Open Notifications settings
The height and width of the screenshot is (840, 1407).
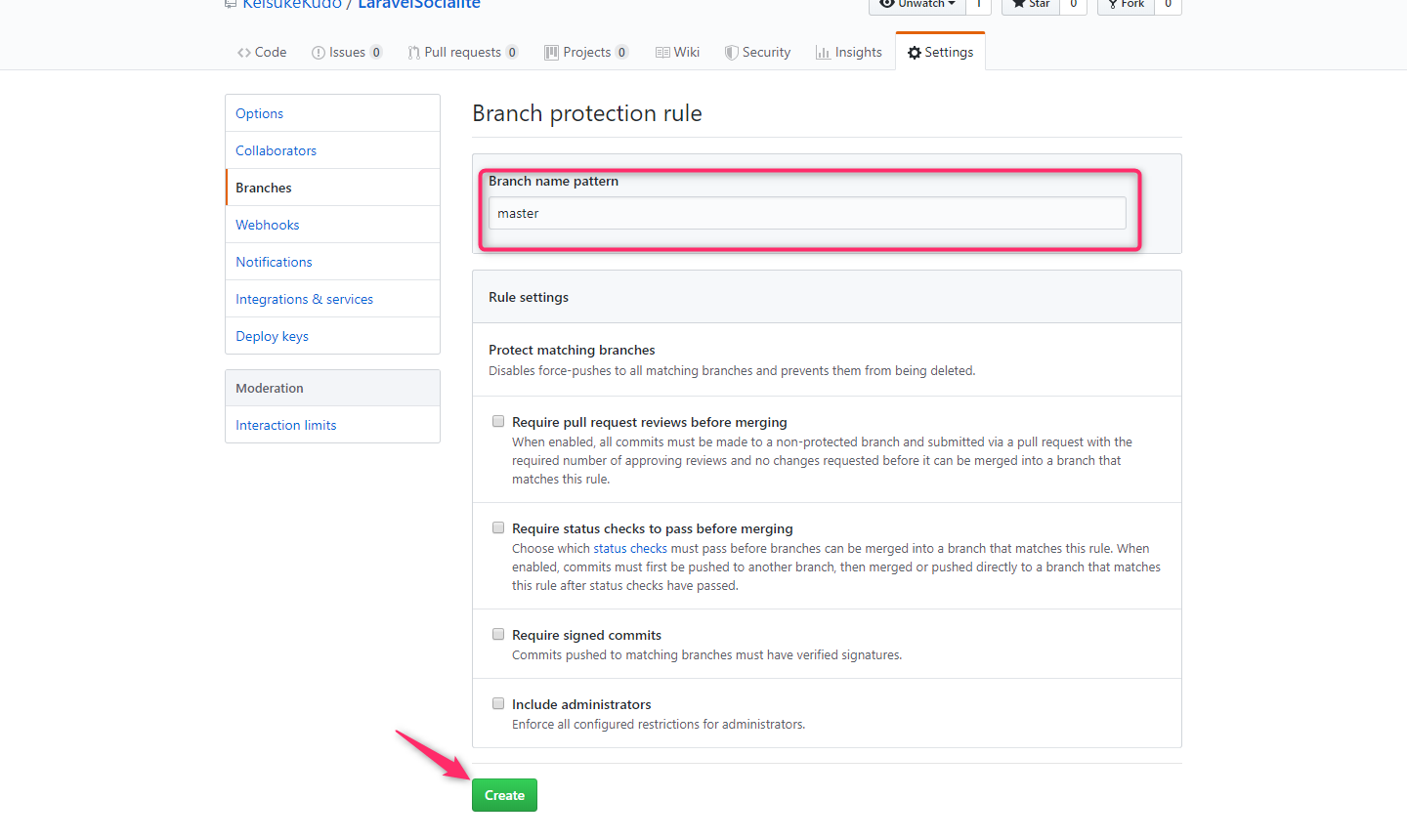(332, 262)
